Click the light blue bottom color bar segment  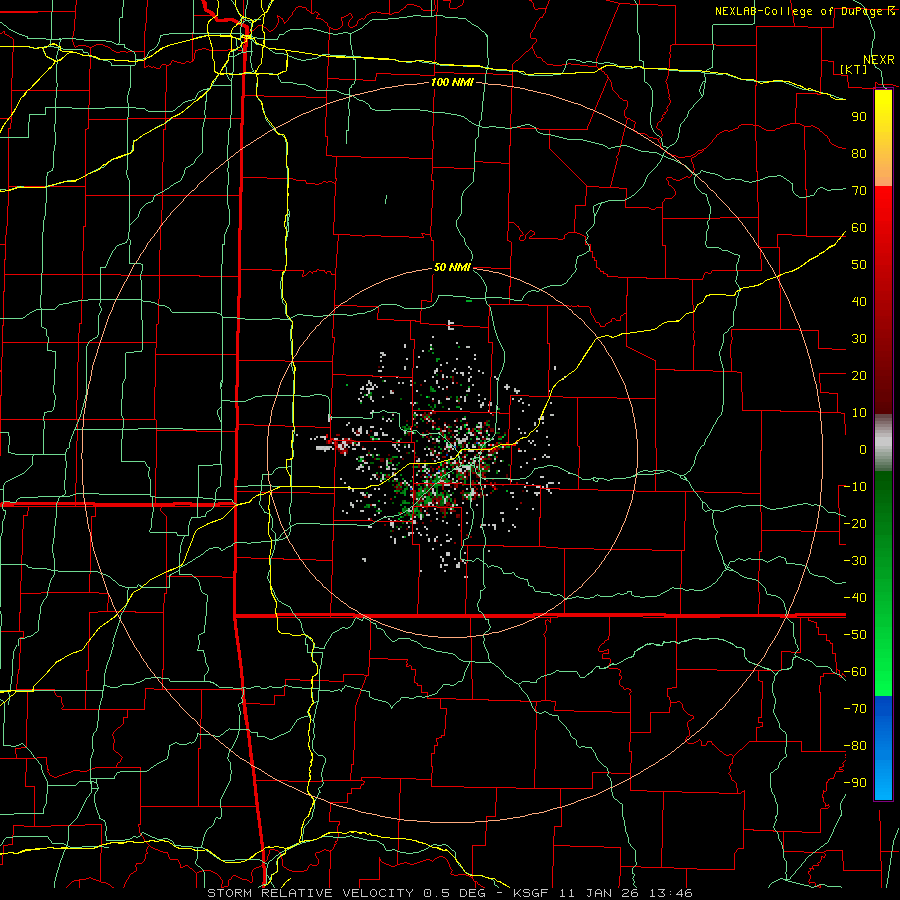pos(883,781)
